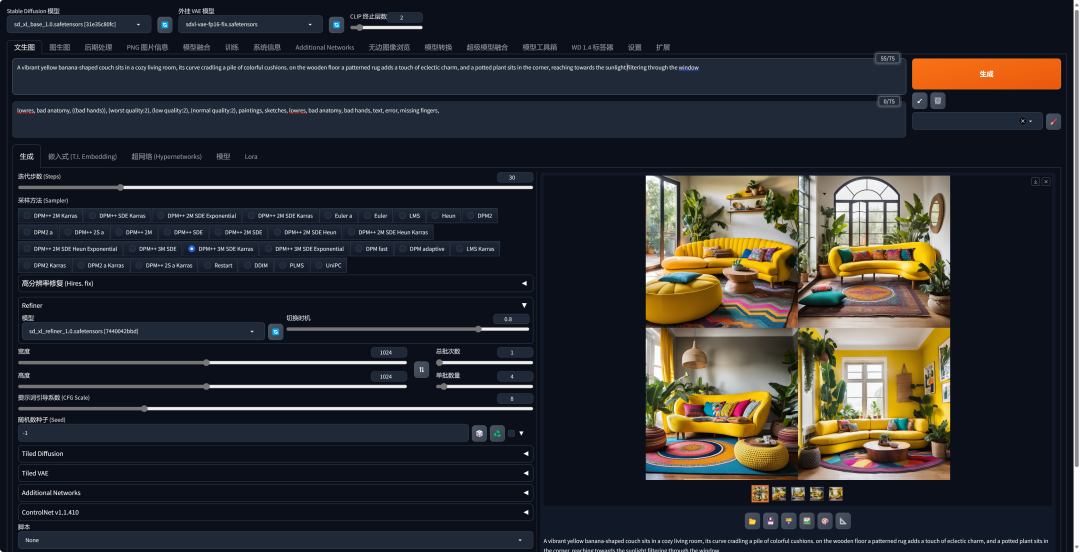
Task: Open the Lora tab
Action: [251, 157]
